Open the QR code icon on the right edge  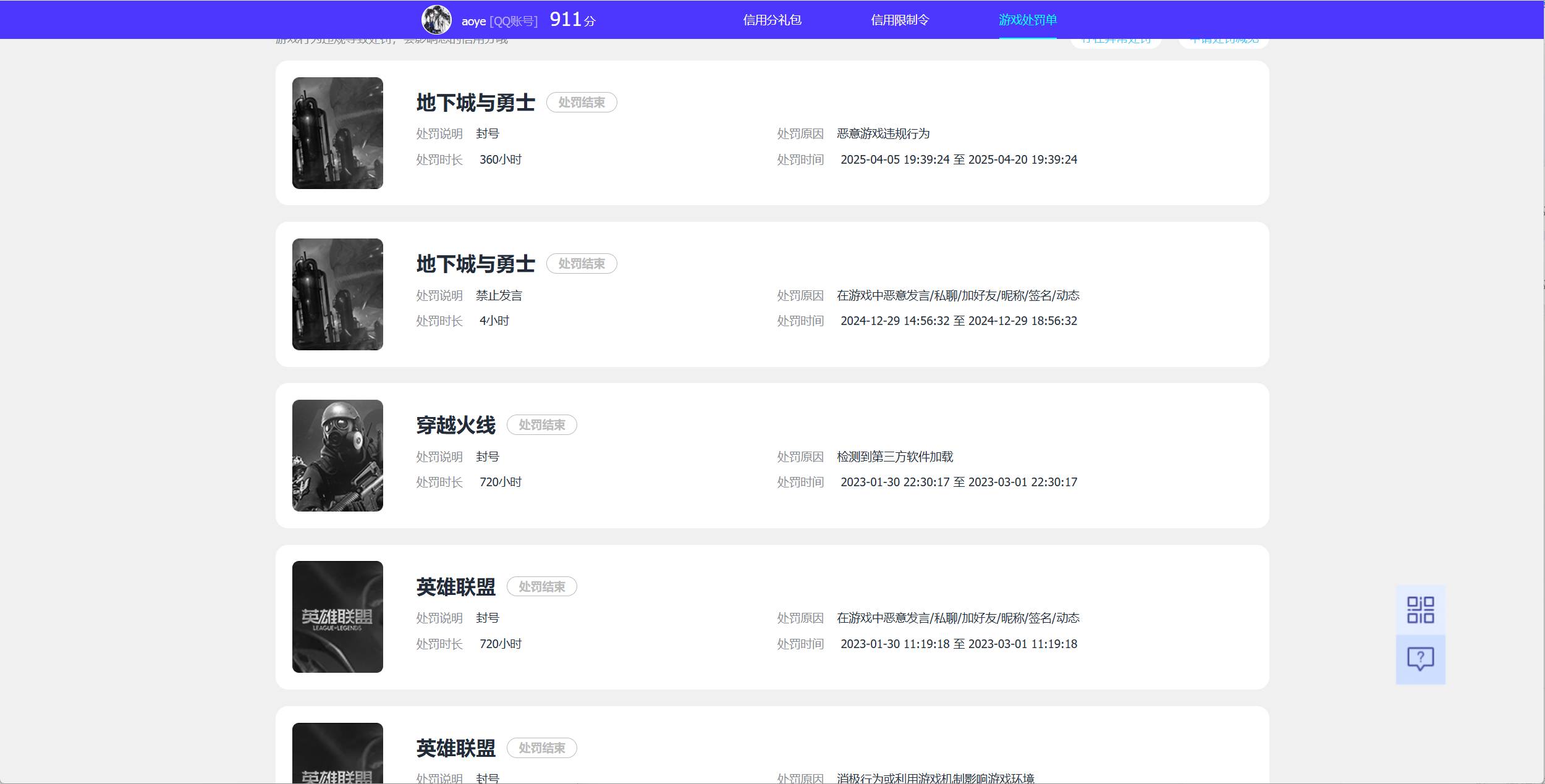coord(1421,610)
